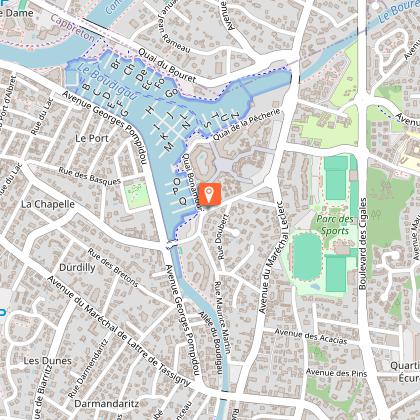This screenshot has height=420, width=420.
Task: Click the Rue des Bretons street label
Action: (x=113, y=267)
